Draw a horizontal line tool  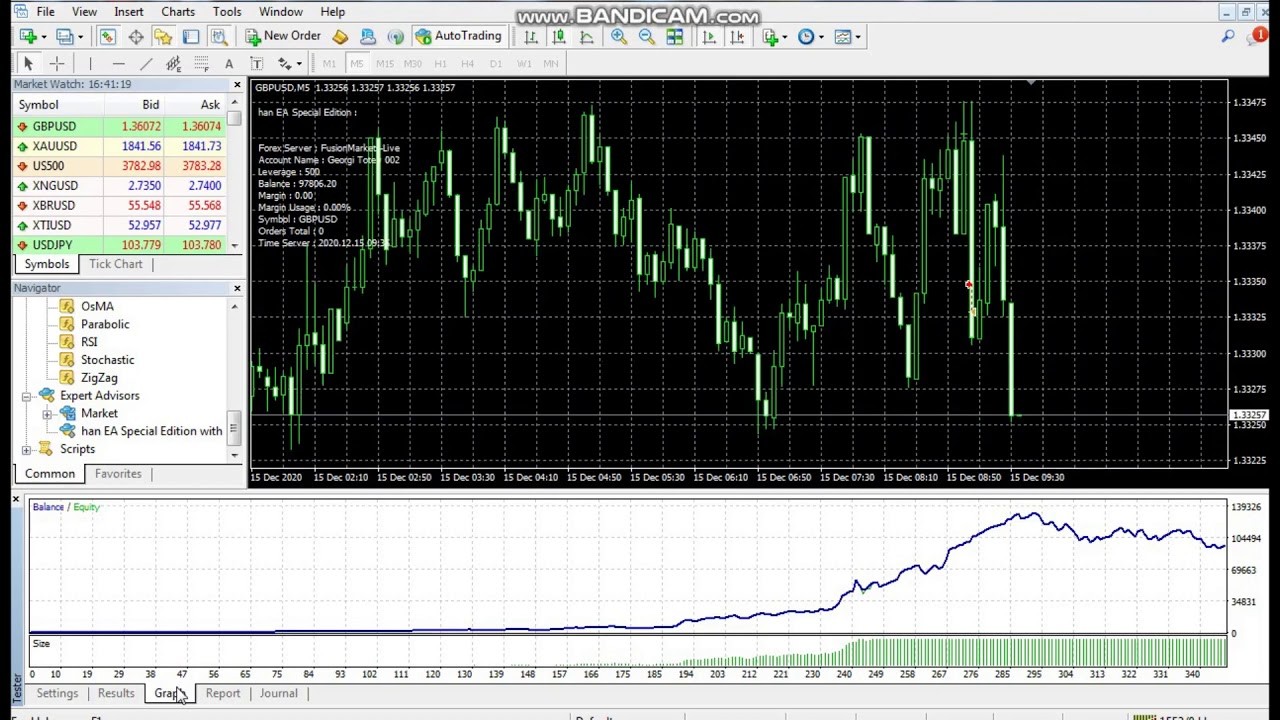[x=118, y=64]
